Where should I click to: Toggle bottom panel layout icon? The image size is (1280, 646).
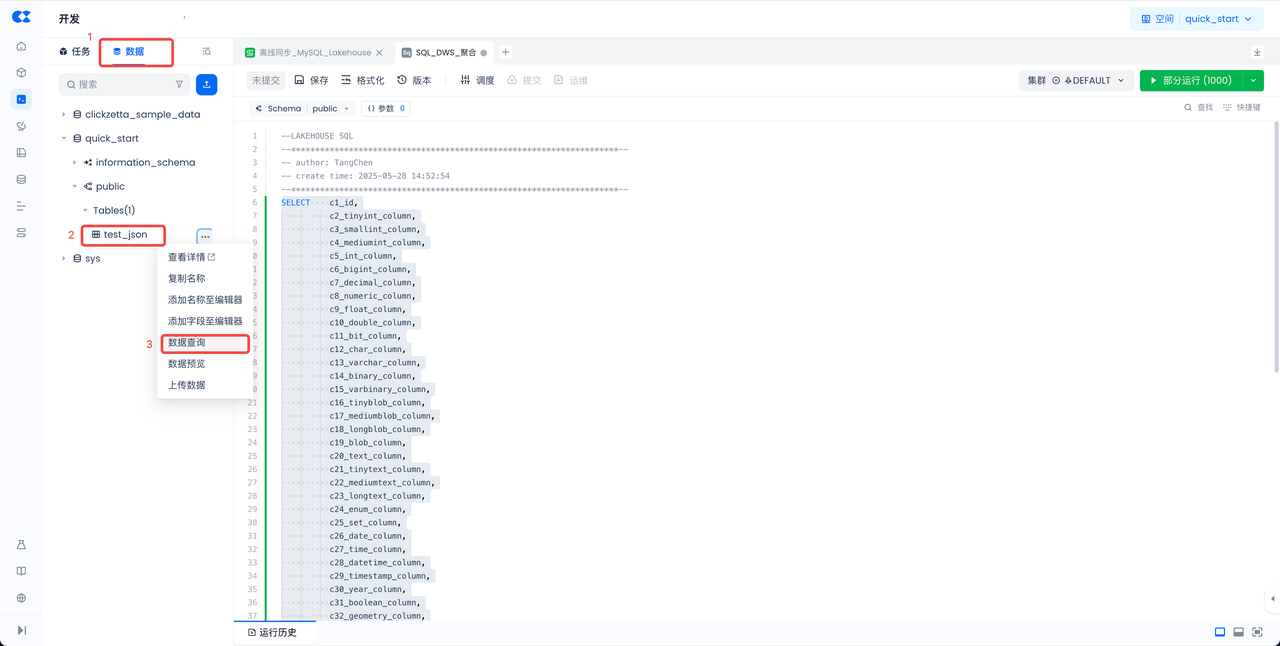point(1238,632)
